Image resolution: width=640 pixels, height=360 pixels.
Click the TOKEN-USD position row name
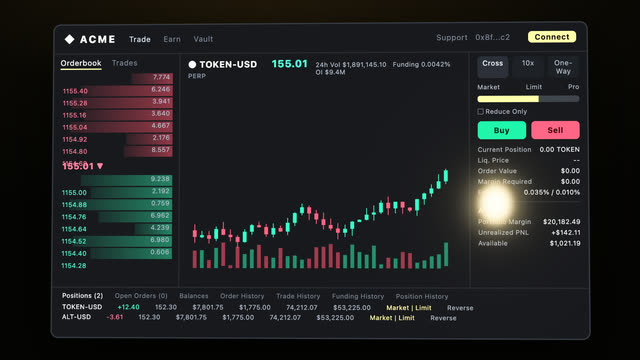tap(82, 307)
